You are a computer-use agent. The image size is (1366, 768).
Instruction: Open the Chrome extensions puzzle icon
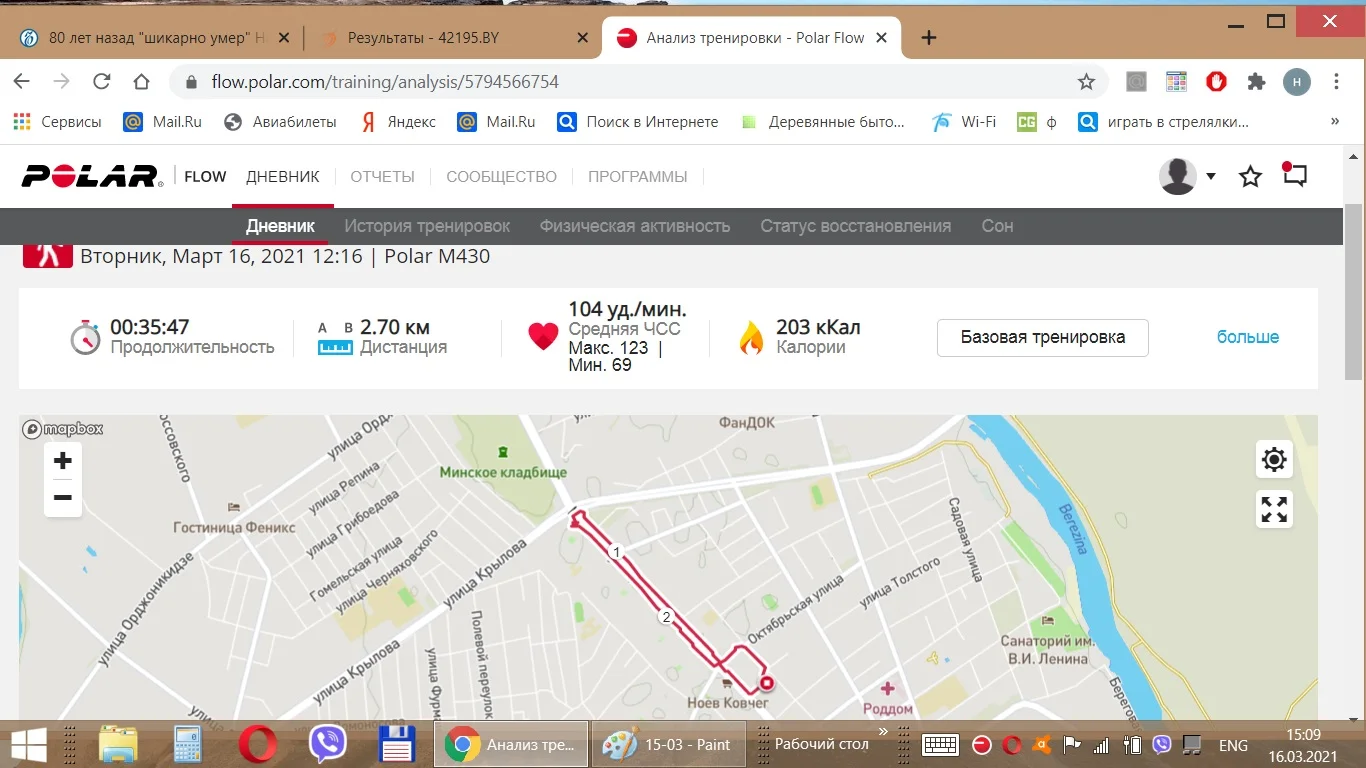[1256, 82]
